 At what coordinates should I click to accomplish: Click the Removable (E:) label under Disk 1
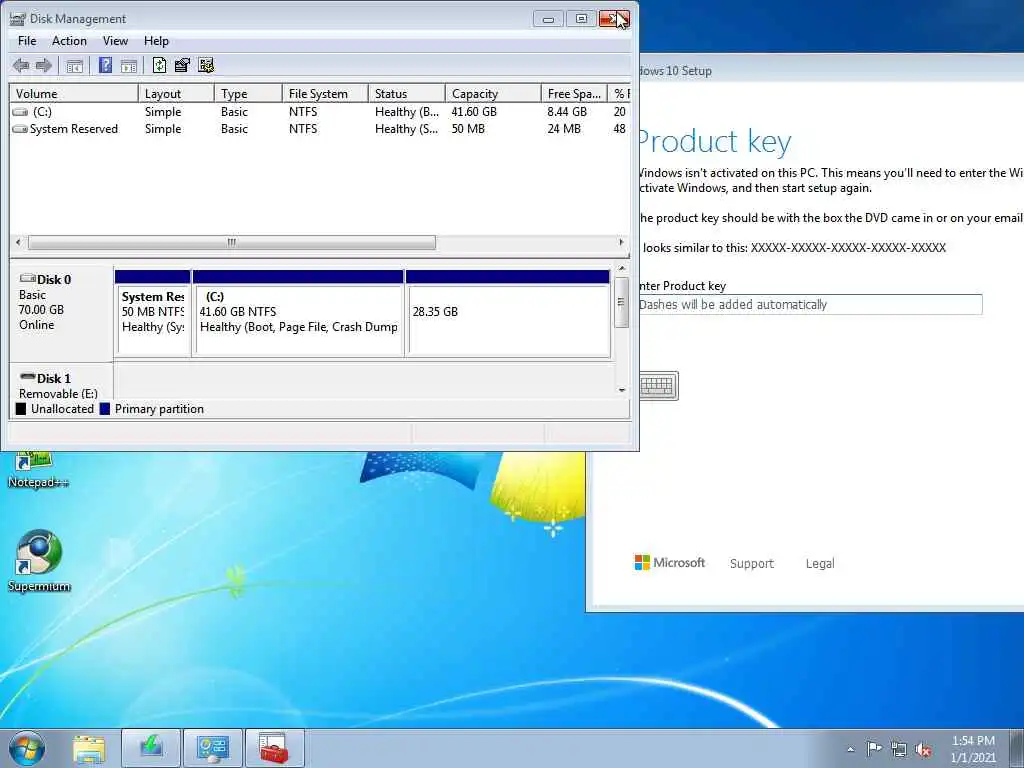(58, 394)
